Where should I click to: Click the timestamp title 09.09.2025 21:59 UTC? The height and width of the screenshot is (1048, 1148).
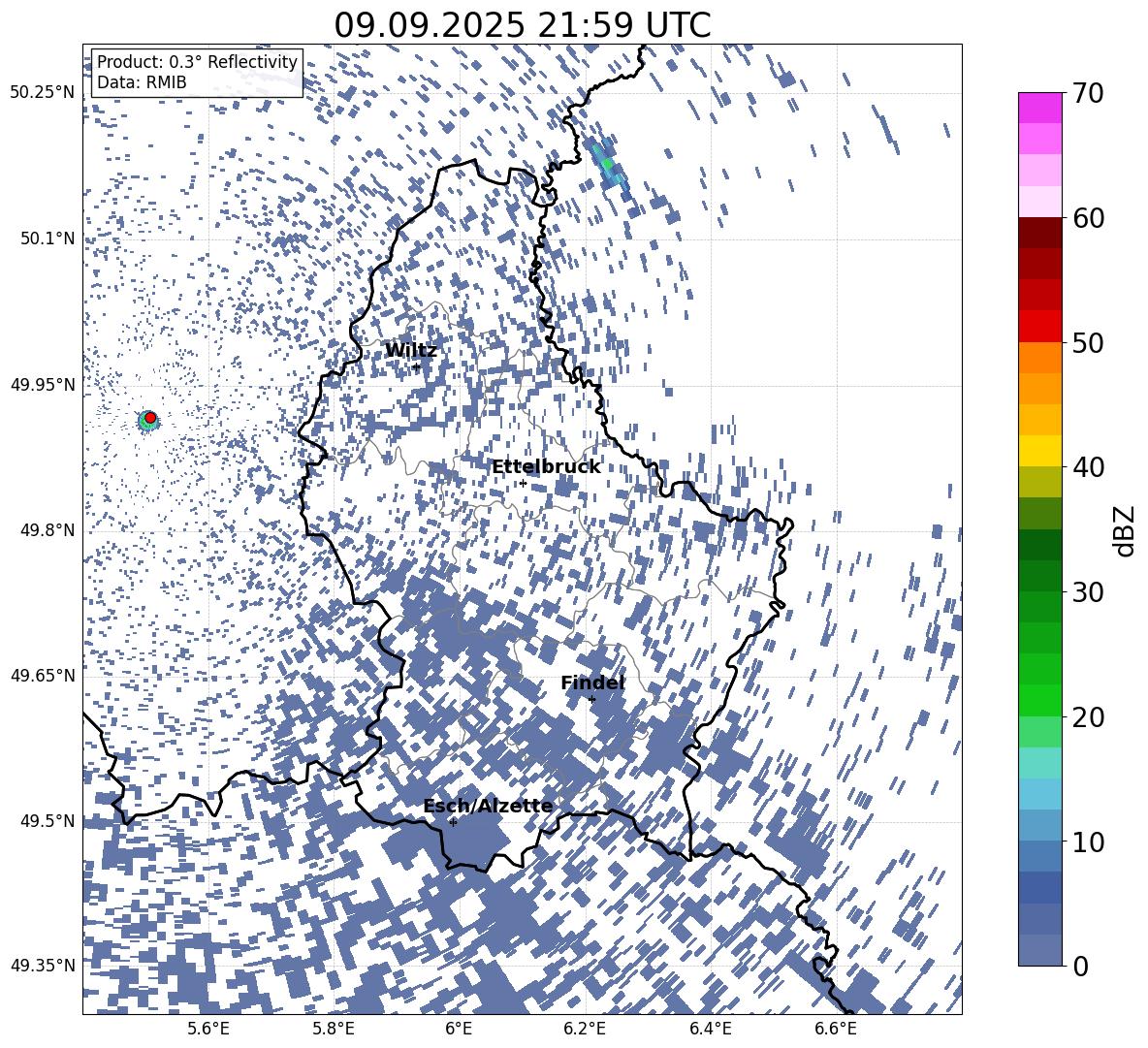click(x=522, y=25)
